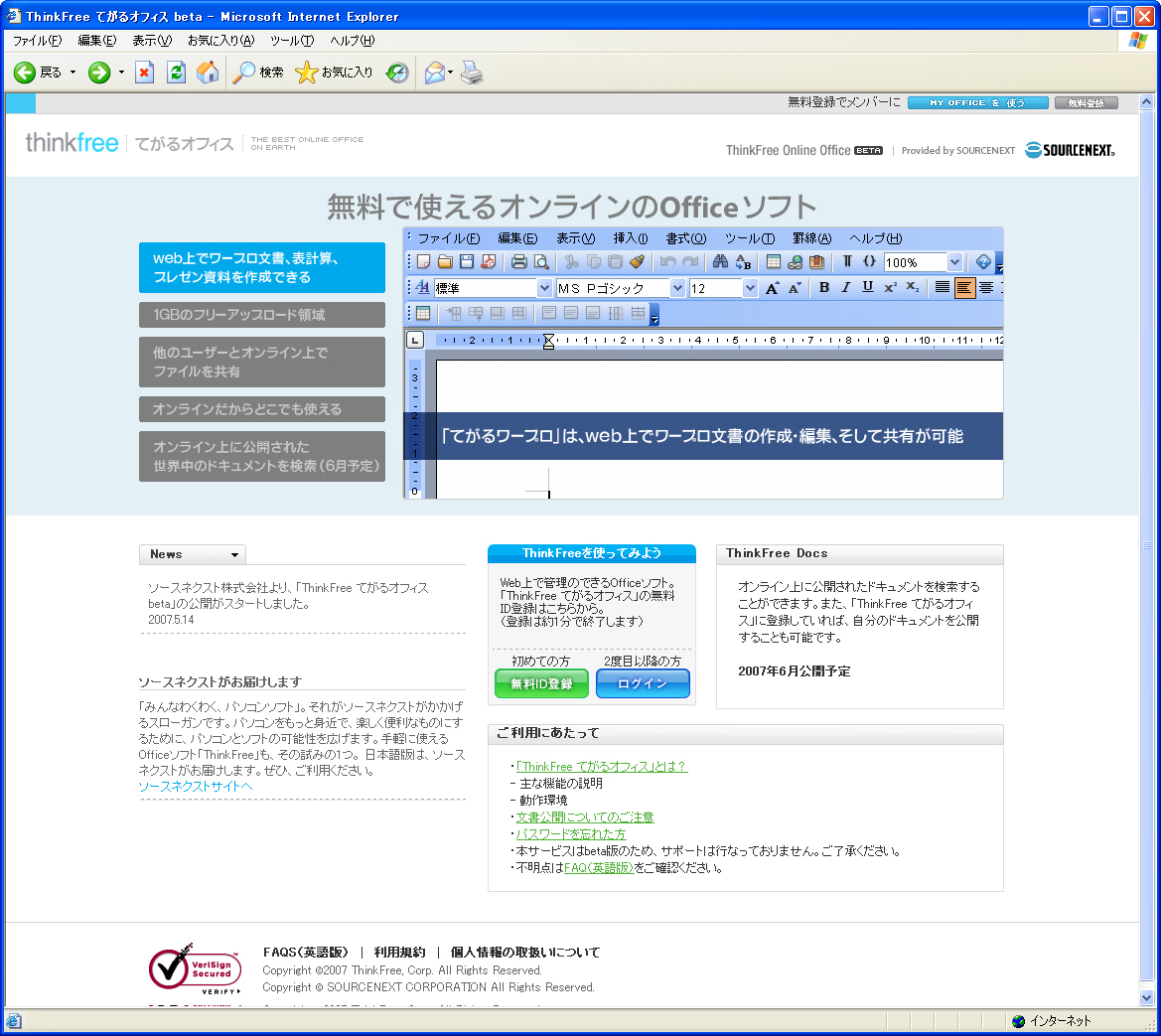The height and width of the screenshot is (1036, 1161).
Task: Open the MS Pゴシック font dropdown
Action: [x=676, y=288]
